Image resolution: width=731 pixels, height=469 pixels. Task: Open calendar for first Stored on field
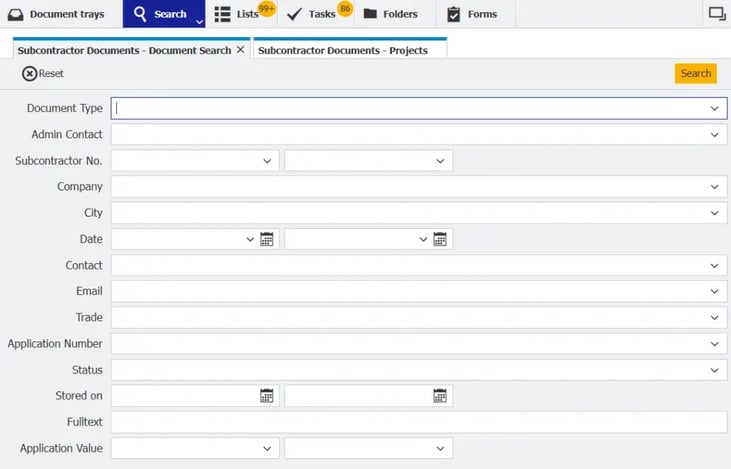(x=267, y=396)
